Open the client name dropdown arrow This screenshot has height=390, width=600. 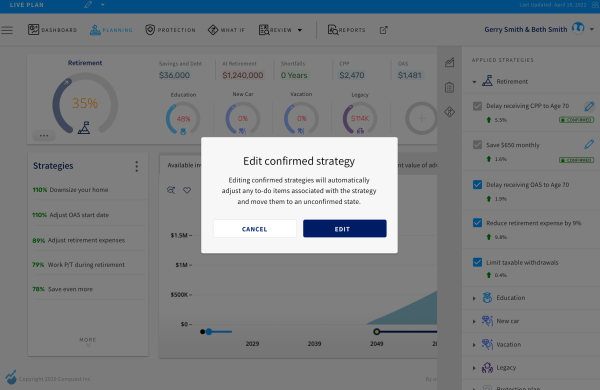coord(592,29)
